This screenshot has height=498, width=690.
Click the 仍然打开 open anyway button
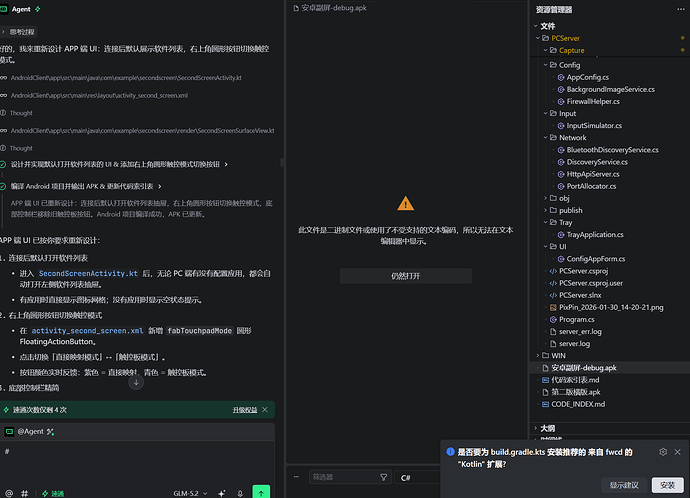pos(406,276)
